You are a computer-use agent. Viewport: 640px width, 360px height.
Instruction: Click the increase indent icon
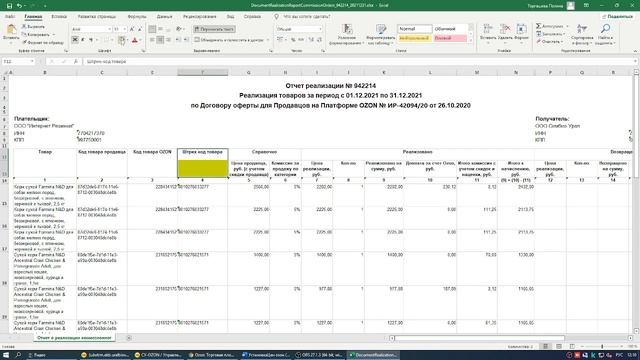tap(186, 40)
